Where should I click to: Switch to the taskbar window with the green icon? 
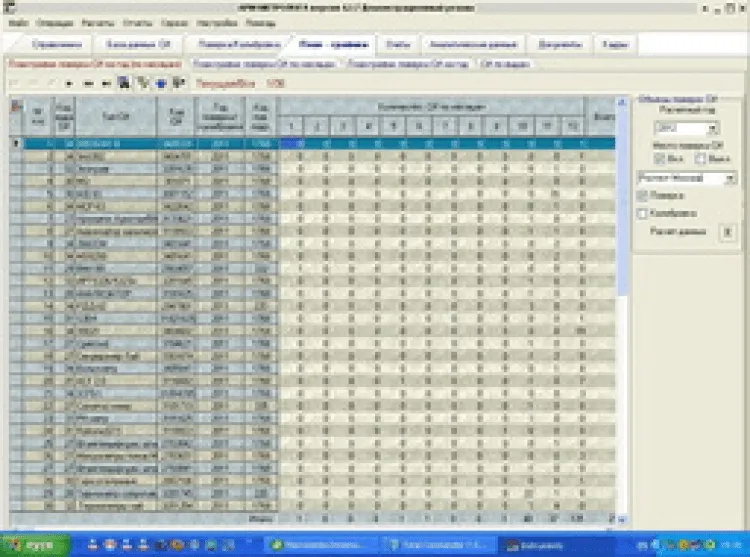pyautogui.click(x=319, y=545)
